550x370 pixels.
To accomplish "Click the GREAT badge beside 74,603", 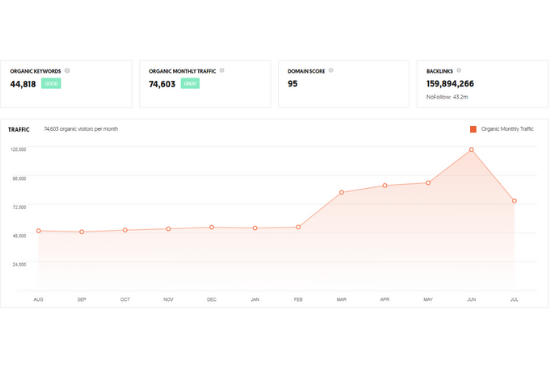I will 190,83.
